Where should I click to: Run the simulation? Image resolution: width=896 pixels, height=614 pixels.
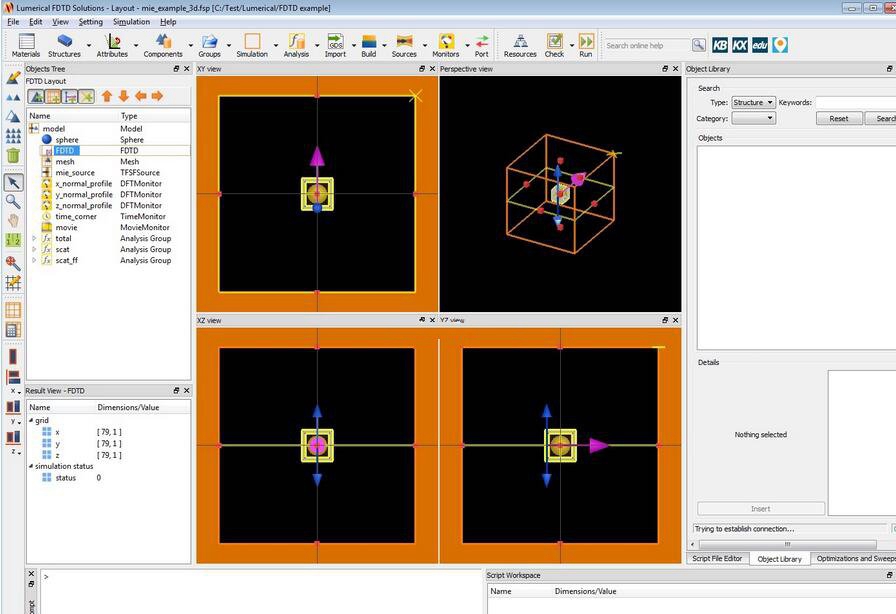point(586,45)
